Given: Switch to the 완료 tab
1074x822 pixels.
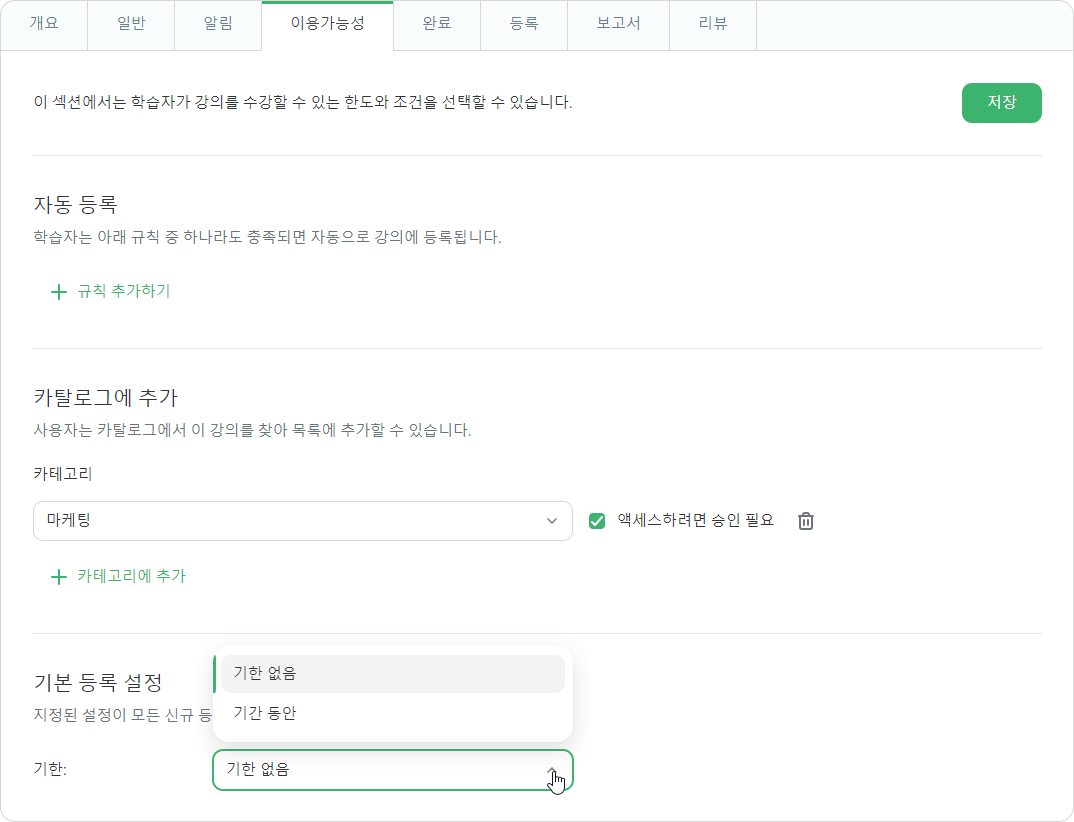Looking at the screenshot, I should 437,25.
